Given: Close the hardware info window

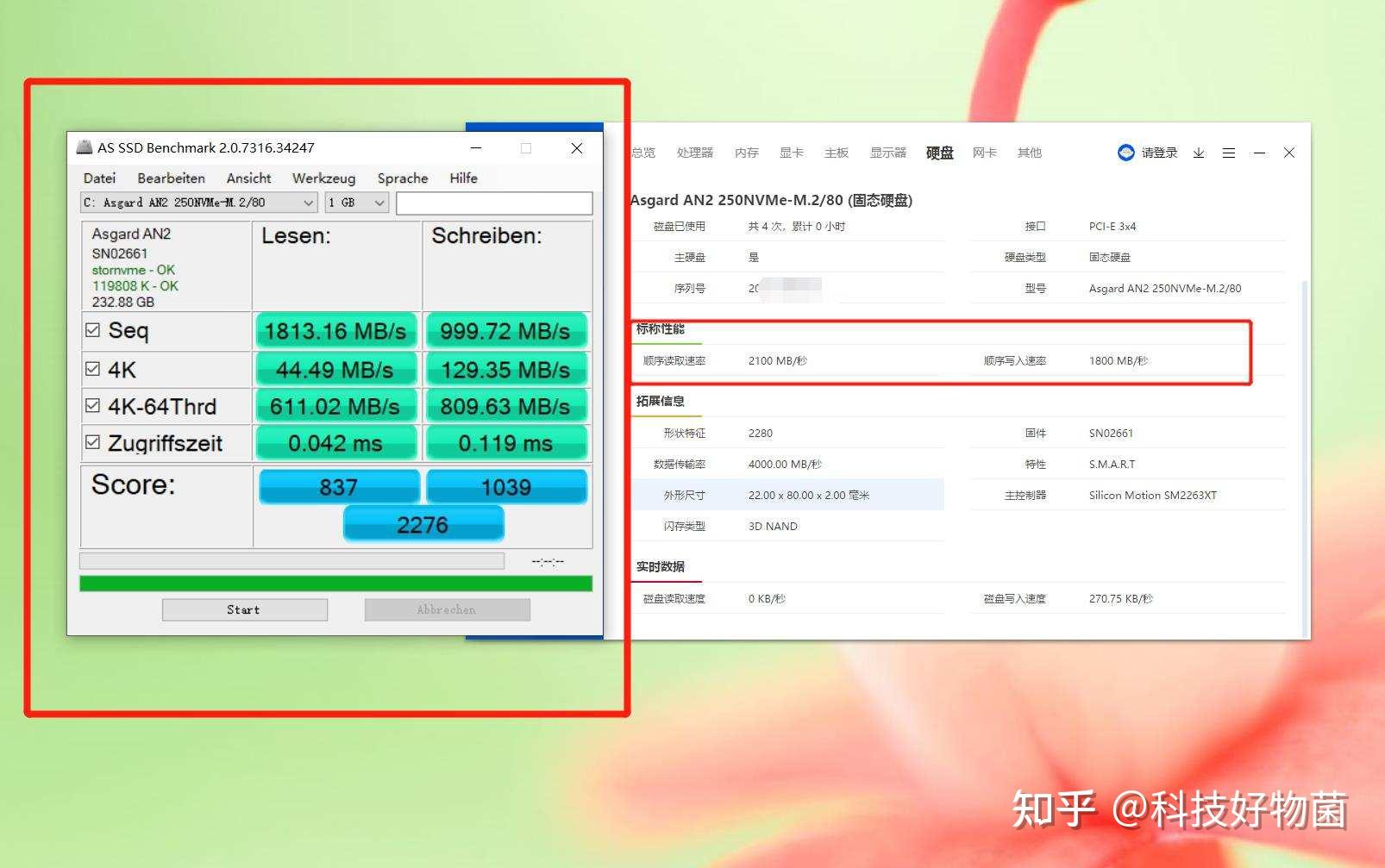Looking at the screenshot, I should pos(1289,153).
